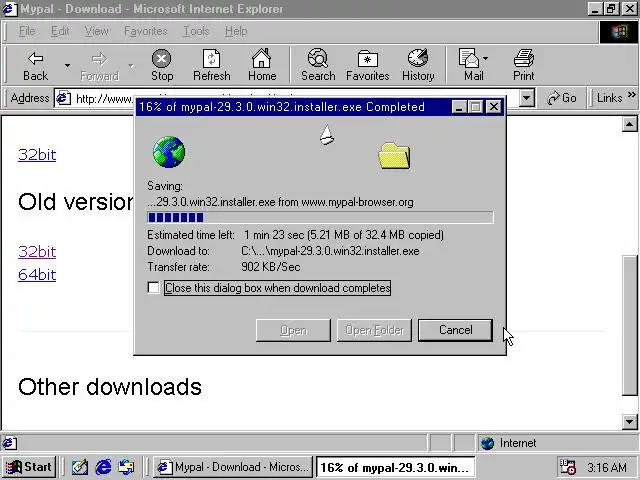Click the Back toolbar button
Image resolution: width=640 pixels, height=480 pixels.
[36, 65]
